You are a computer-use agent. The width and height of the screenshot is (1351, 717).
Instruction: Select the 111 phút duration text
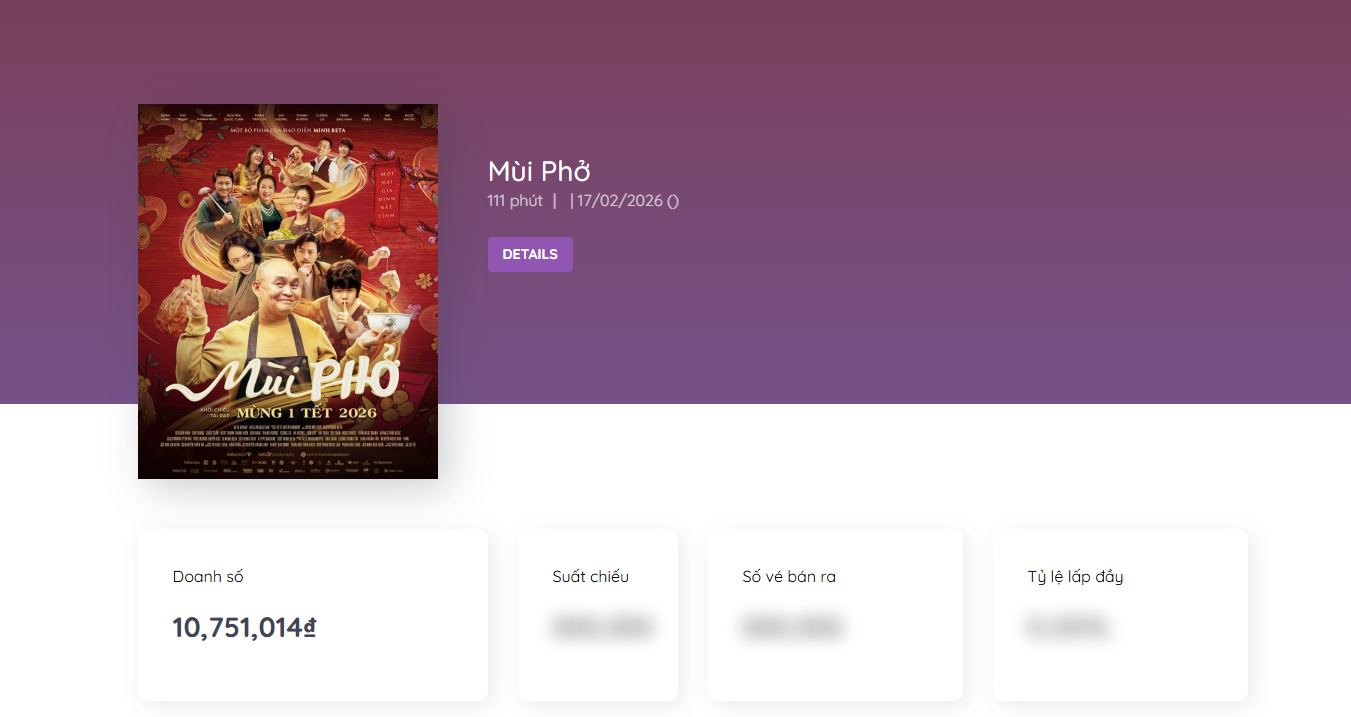click(x=515, y=201)
